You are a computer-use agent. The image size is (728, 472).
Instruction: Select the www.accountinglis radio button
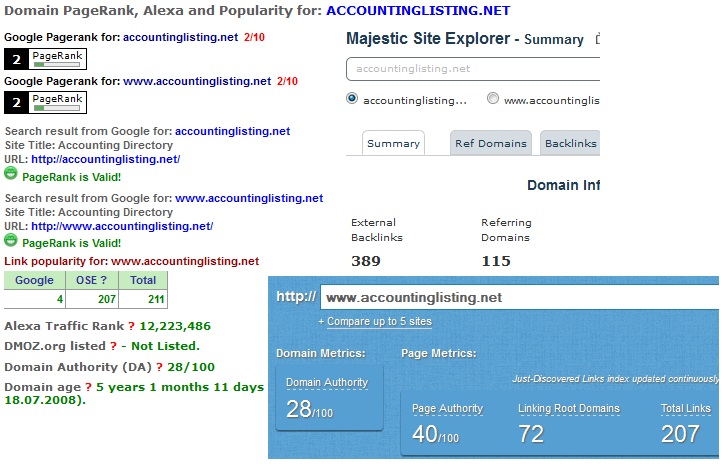click(x=493, y=98)
